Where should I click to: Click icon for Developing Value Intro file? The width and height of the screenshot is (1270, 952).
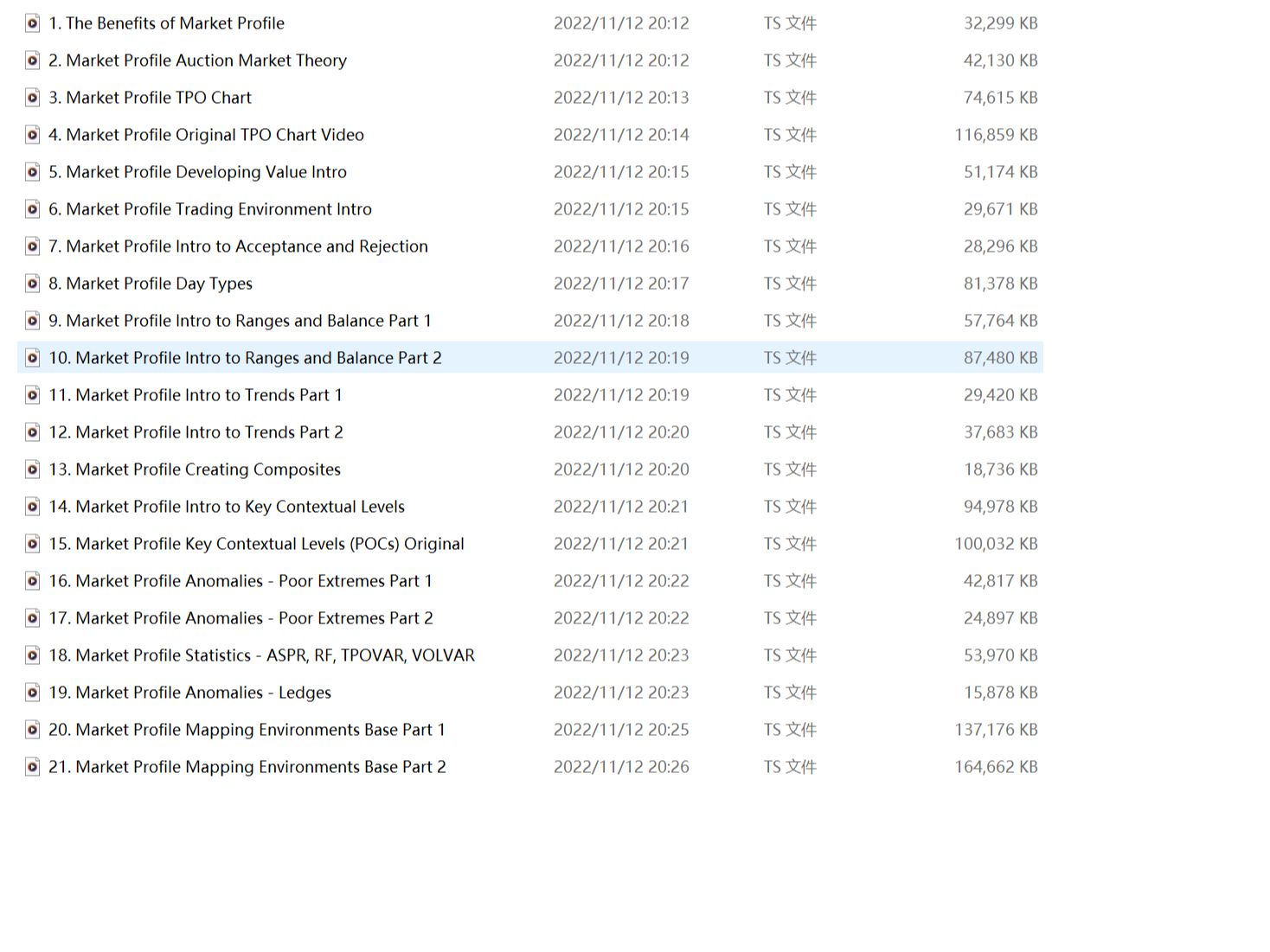32,172
